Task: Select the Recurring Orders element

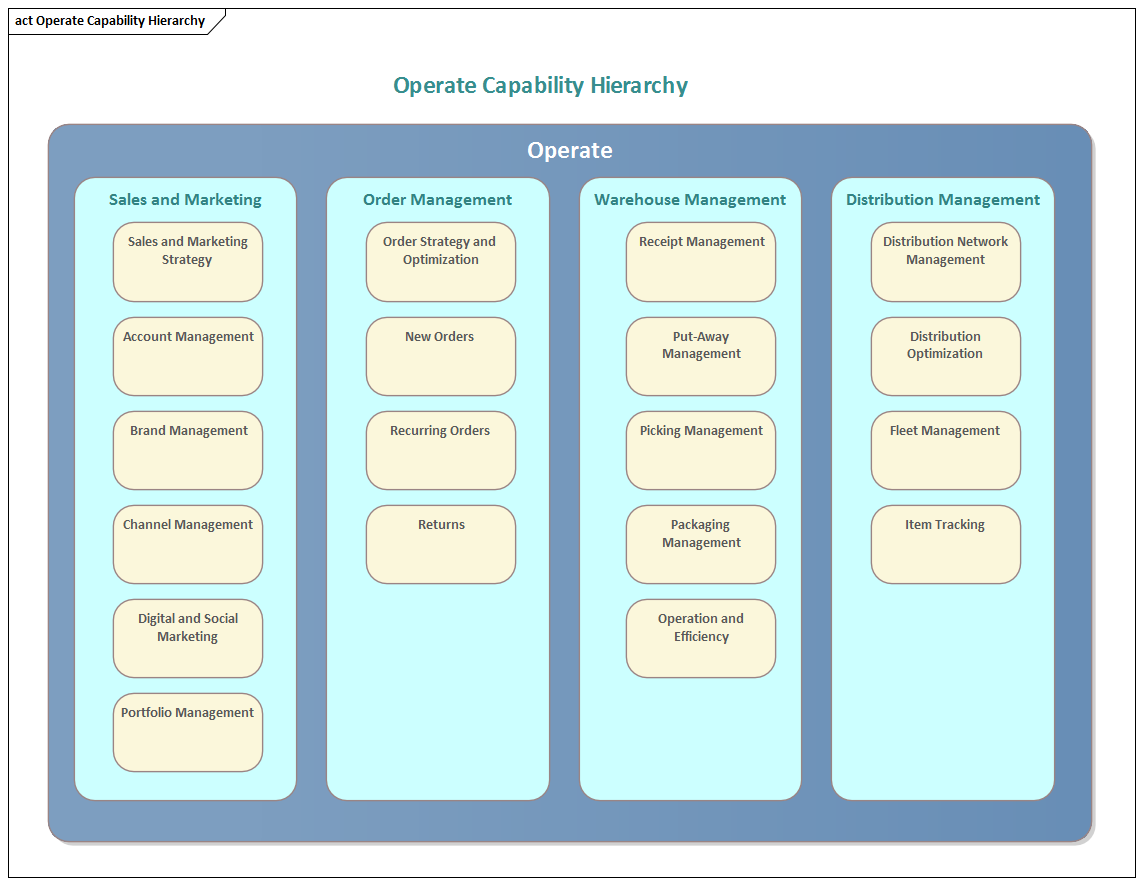Action: tap(440, 450)
